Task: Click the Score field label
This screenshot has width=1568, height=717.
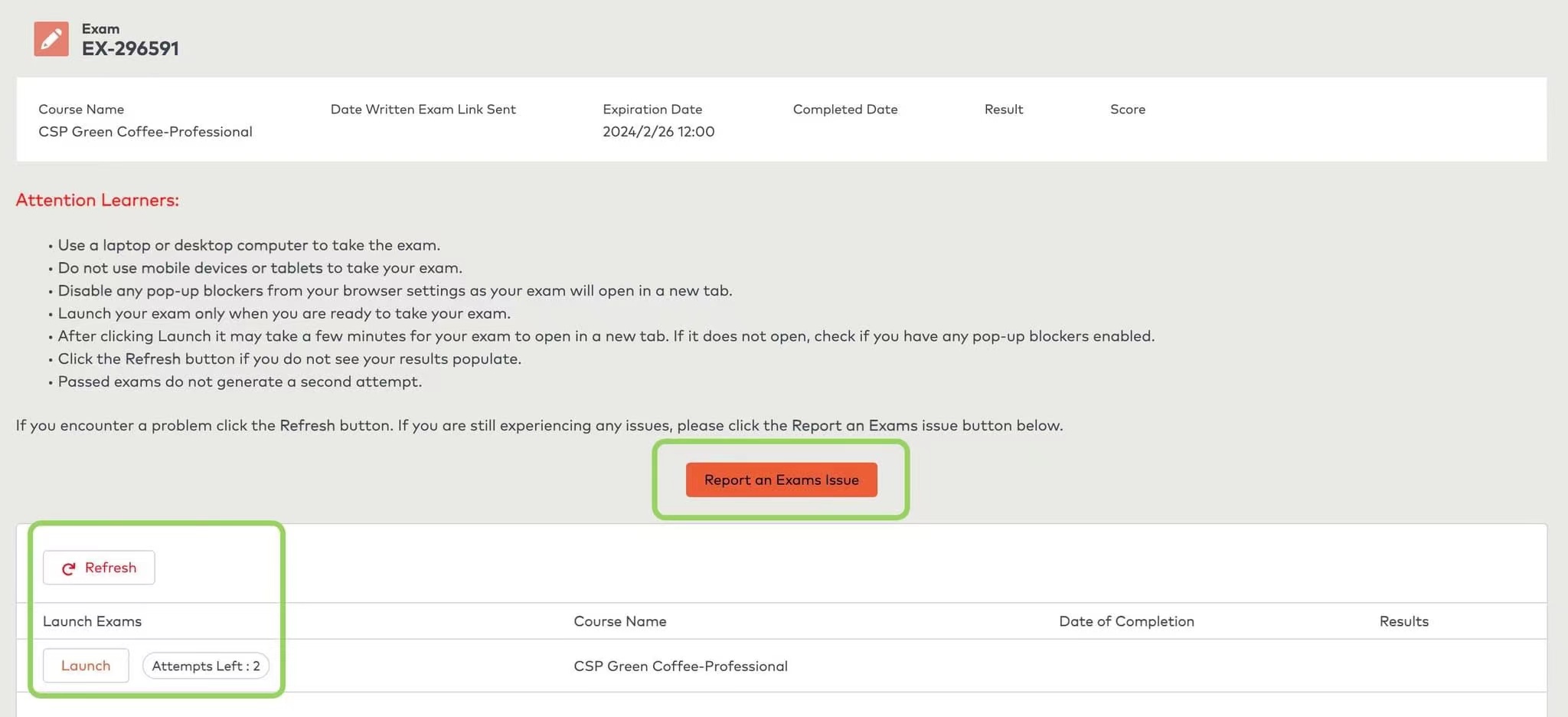Action: click(1127, 110)
